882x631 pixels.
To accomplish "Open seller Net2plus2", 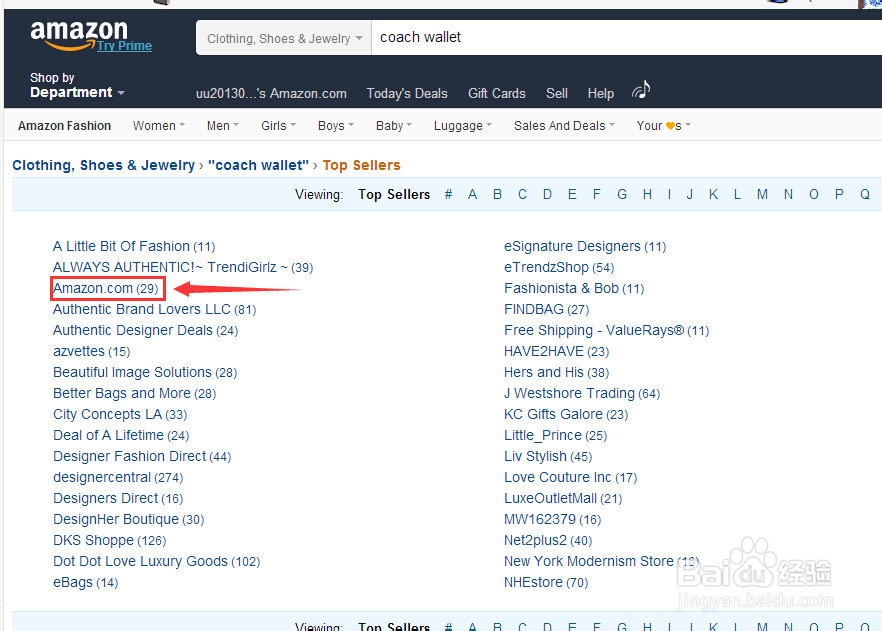I will [x=548, y=540].
